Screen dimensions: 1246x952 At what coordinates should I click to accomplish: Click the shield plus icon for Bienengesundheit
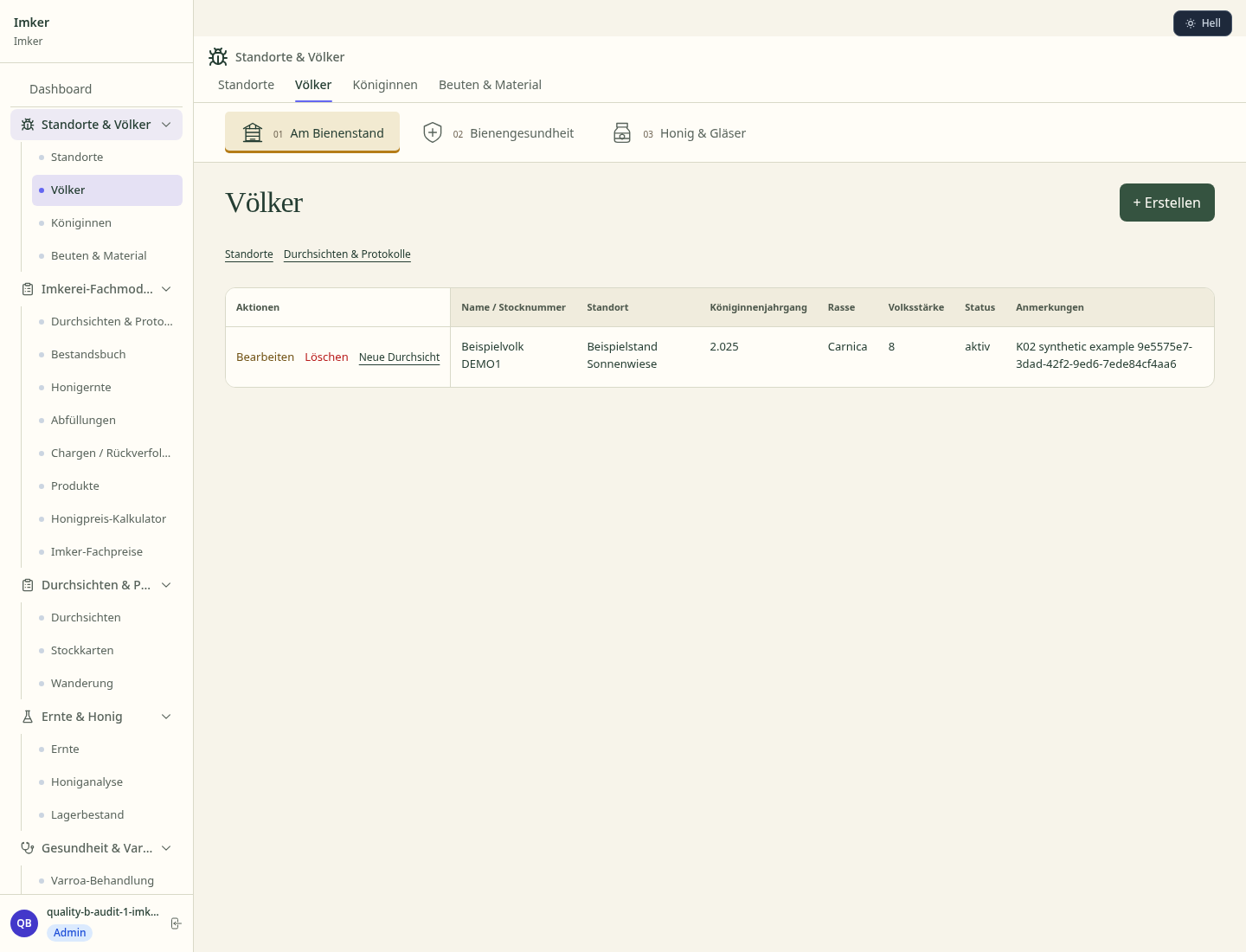(433, 132)
